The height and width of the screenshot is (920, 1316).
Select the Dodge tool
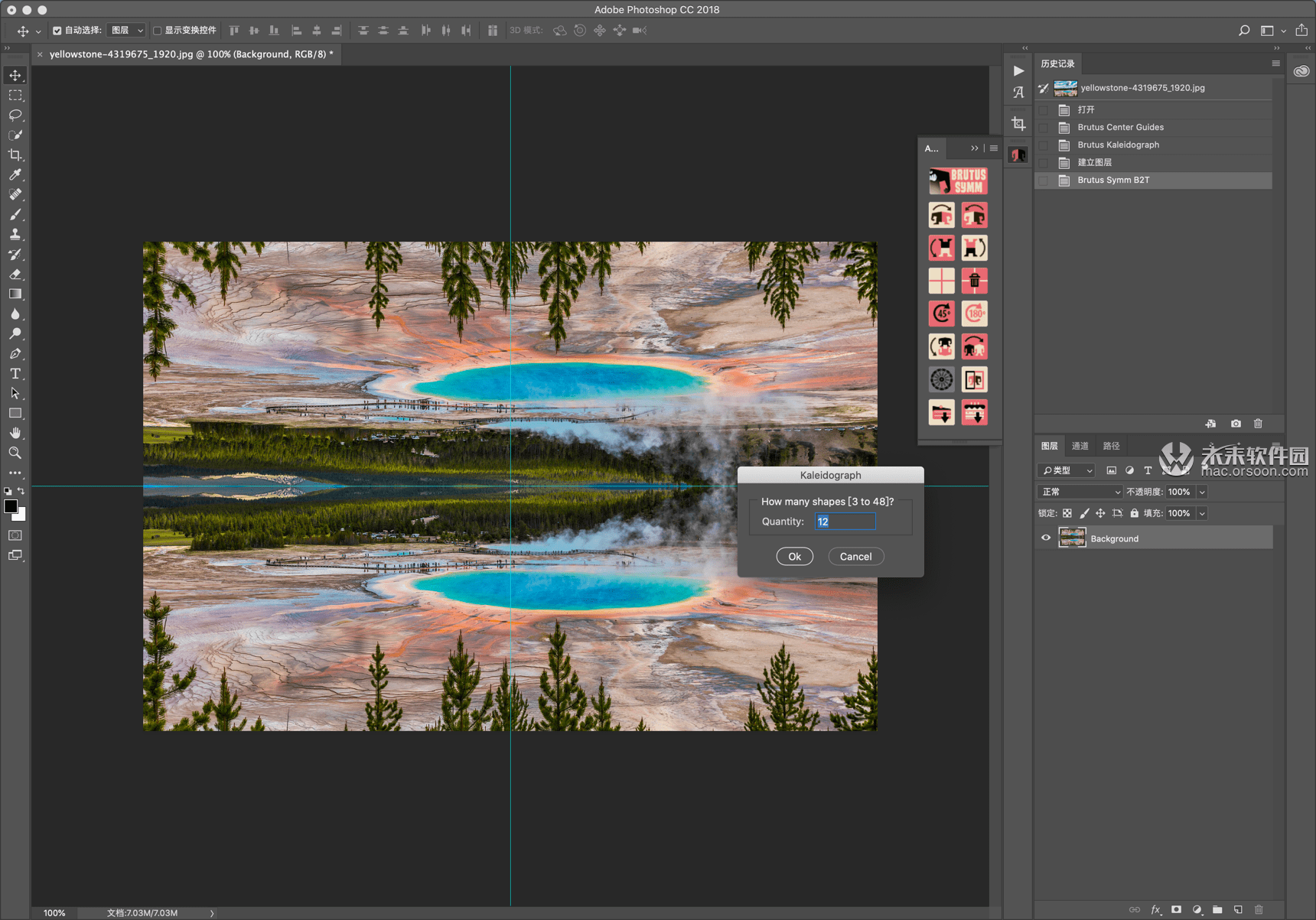tap(15, 333)
